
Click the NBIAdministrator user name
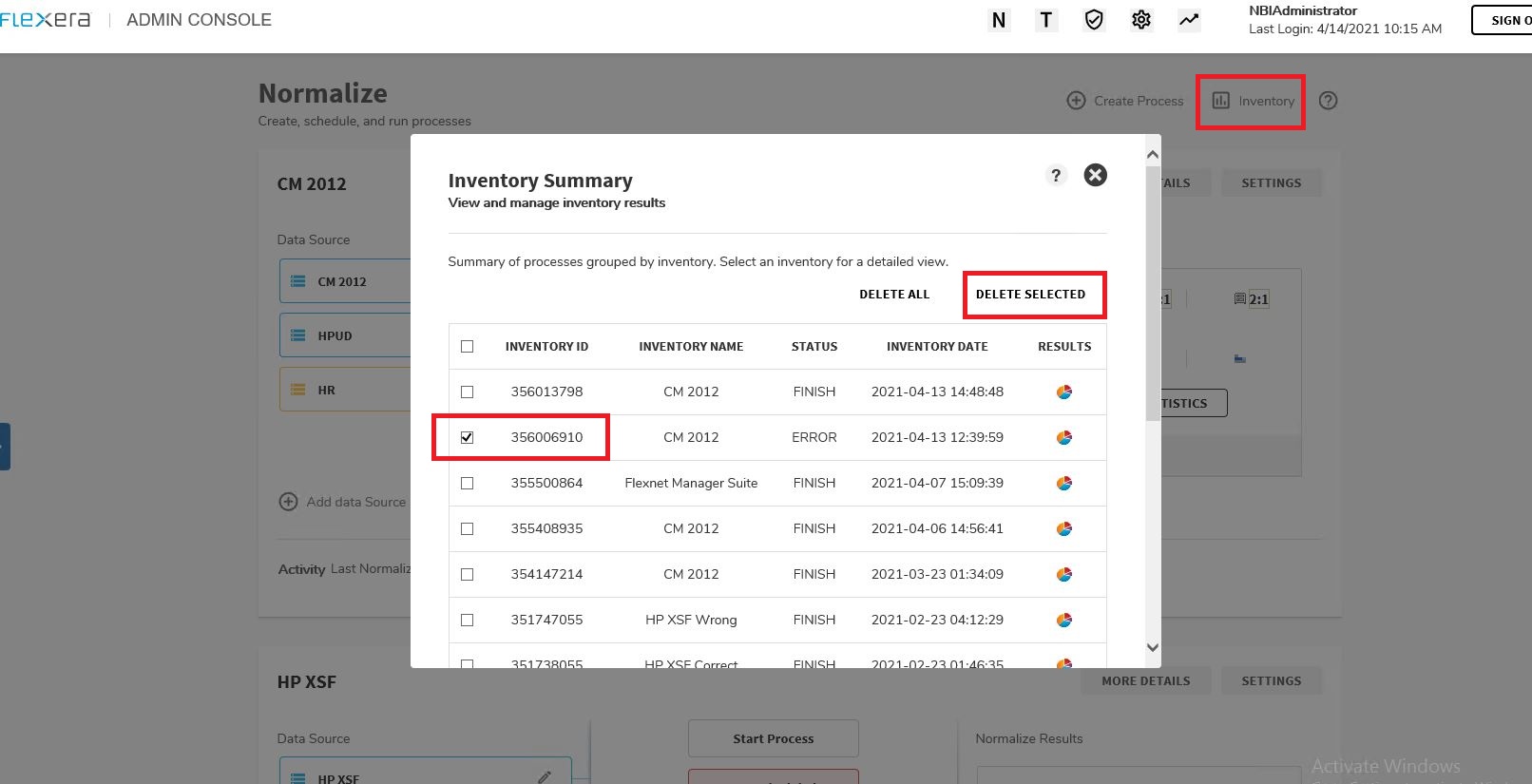(1303, 10)
